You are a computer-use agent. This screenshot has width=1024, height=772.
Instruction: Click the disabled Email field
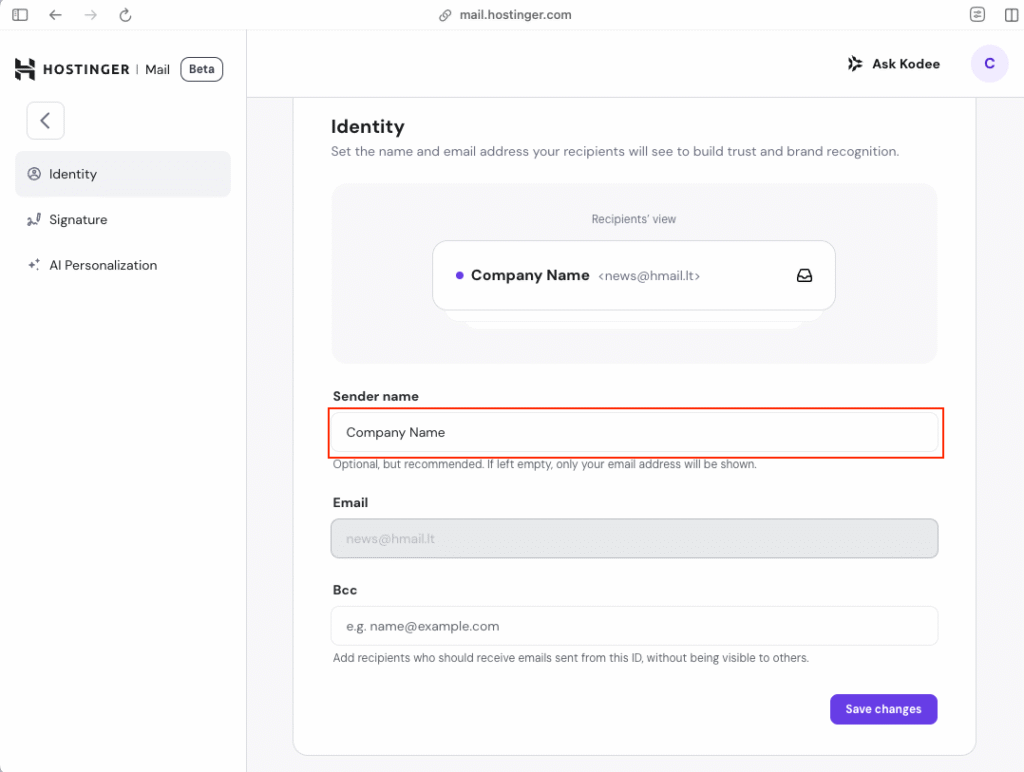634,538
